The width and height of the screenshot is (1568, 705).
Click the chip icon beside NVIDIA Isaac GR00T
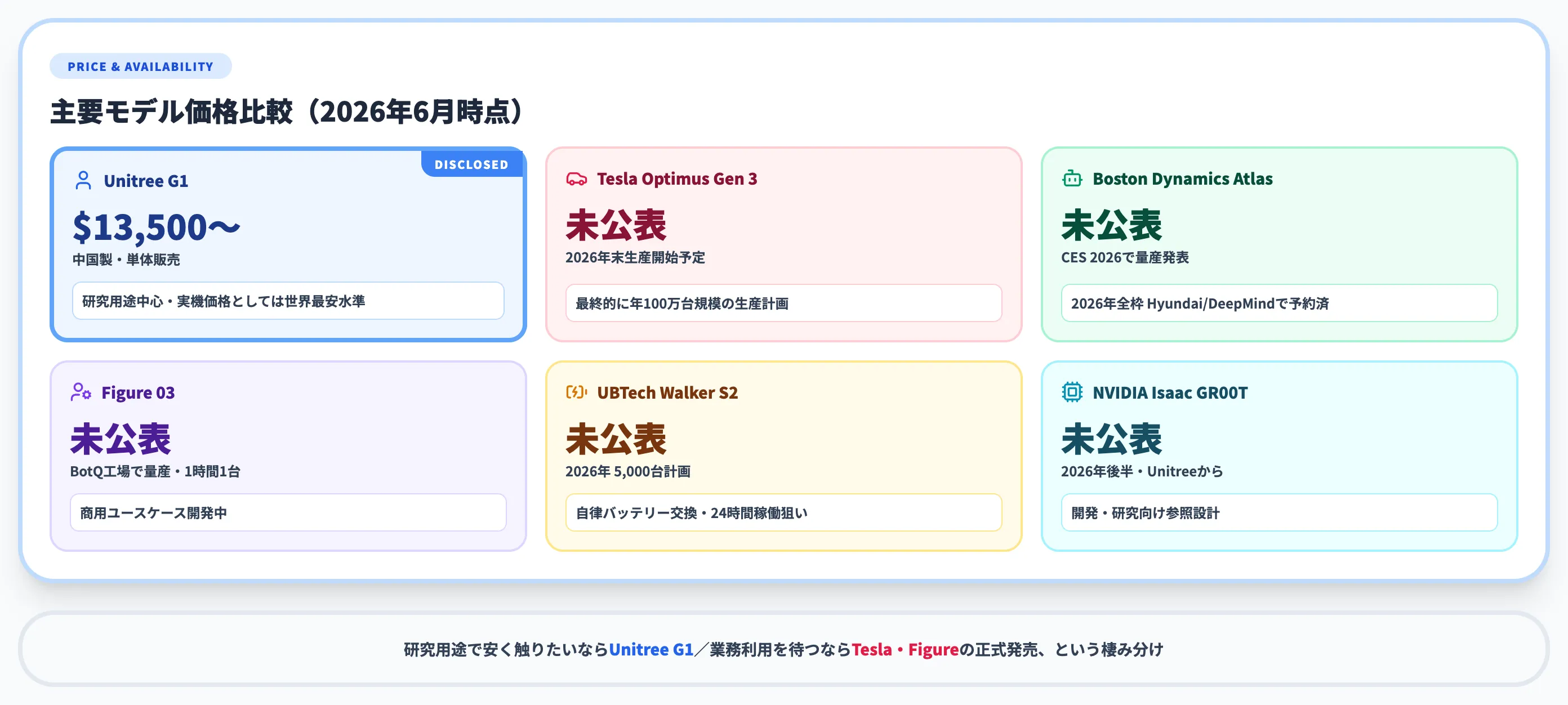1072,392
